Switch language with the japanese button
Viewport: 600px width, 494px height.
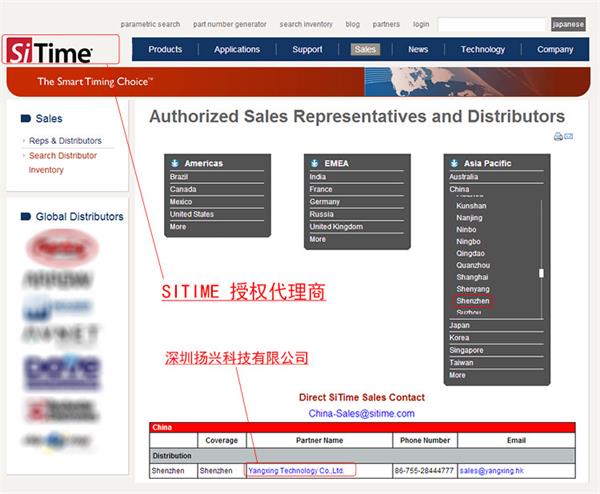point(569,24)
